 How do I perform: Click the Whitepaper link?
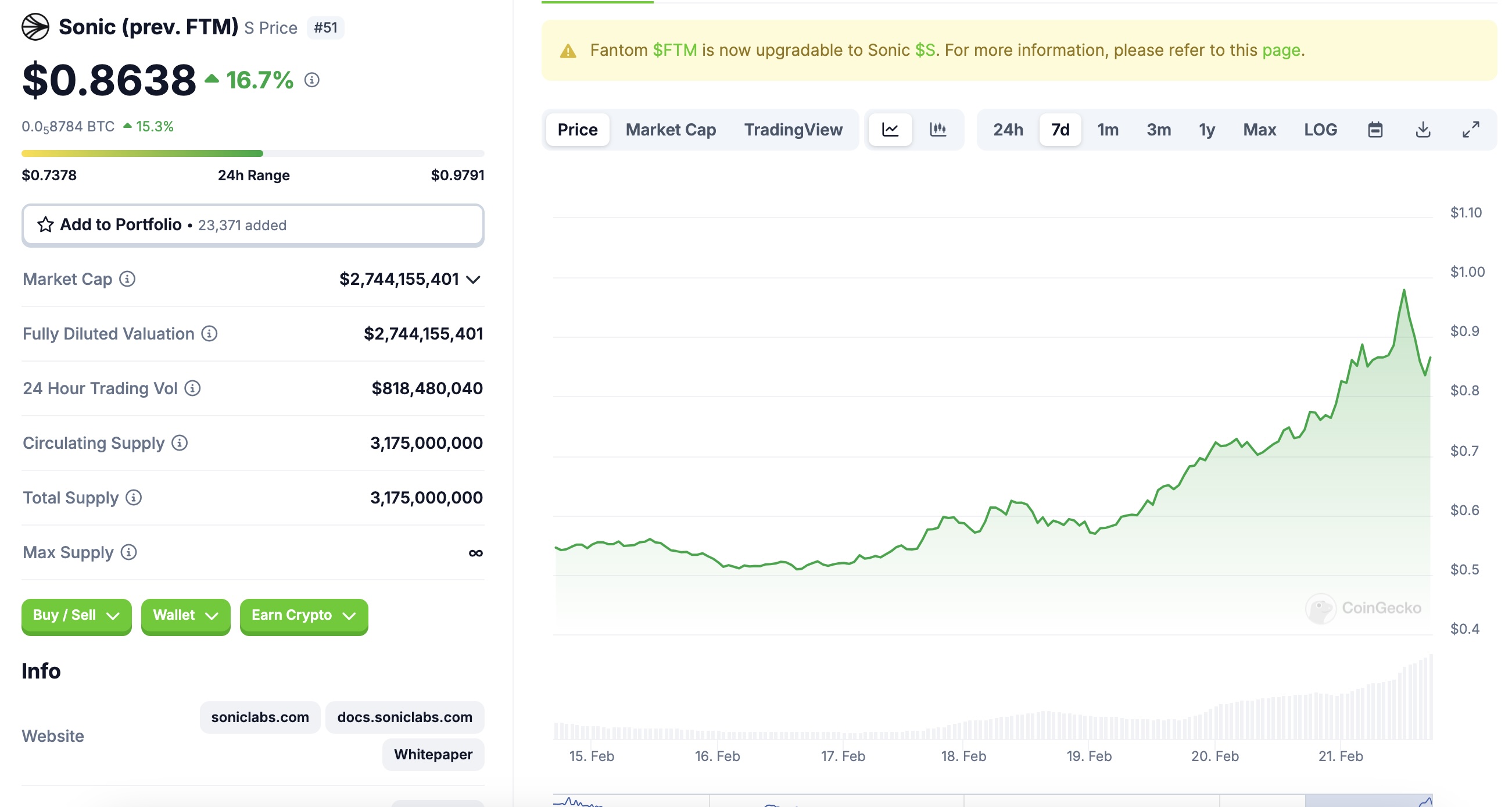pos(433,754)
